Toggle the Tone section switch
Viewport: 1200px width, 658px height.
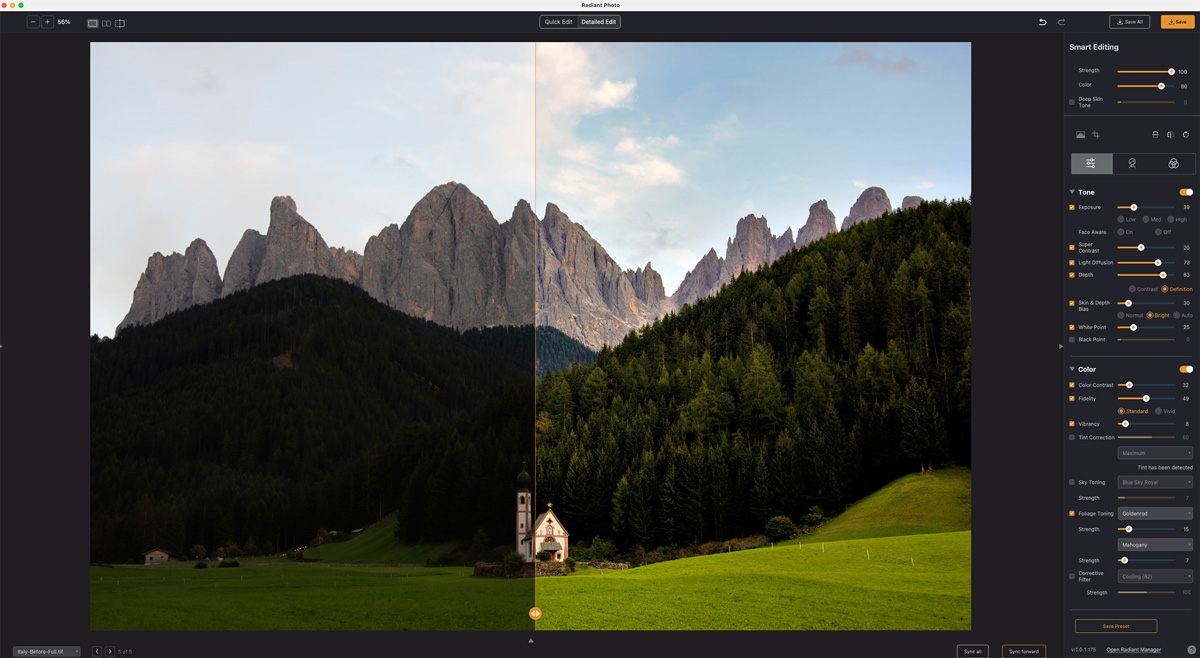tap(1186, 192)
